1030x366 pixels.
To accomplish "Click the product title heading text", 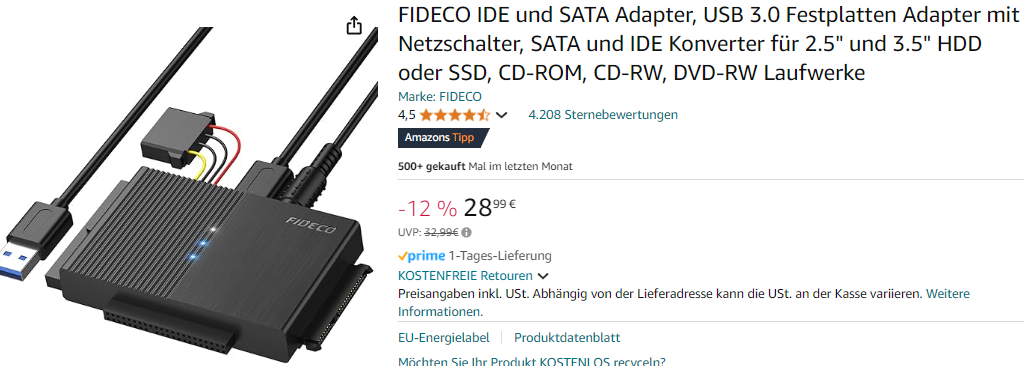I will click(x=709, y=45).
